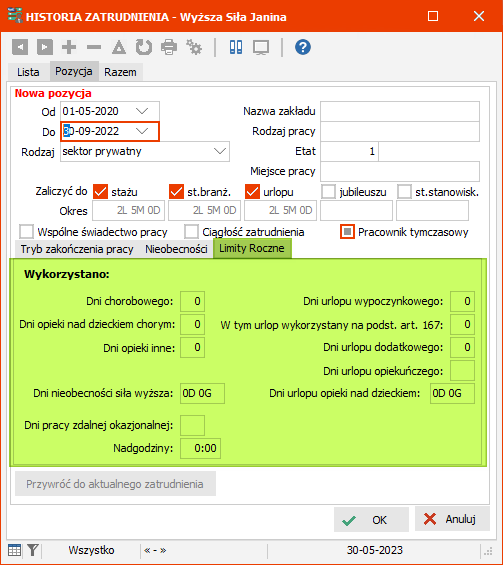
Task: Toggle Pracownik tymczasowy checkbox
Action: pos(347,232)
